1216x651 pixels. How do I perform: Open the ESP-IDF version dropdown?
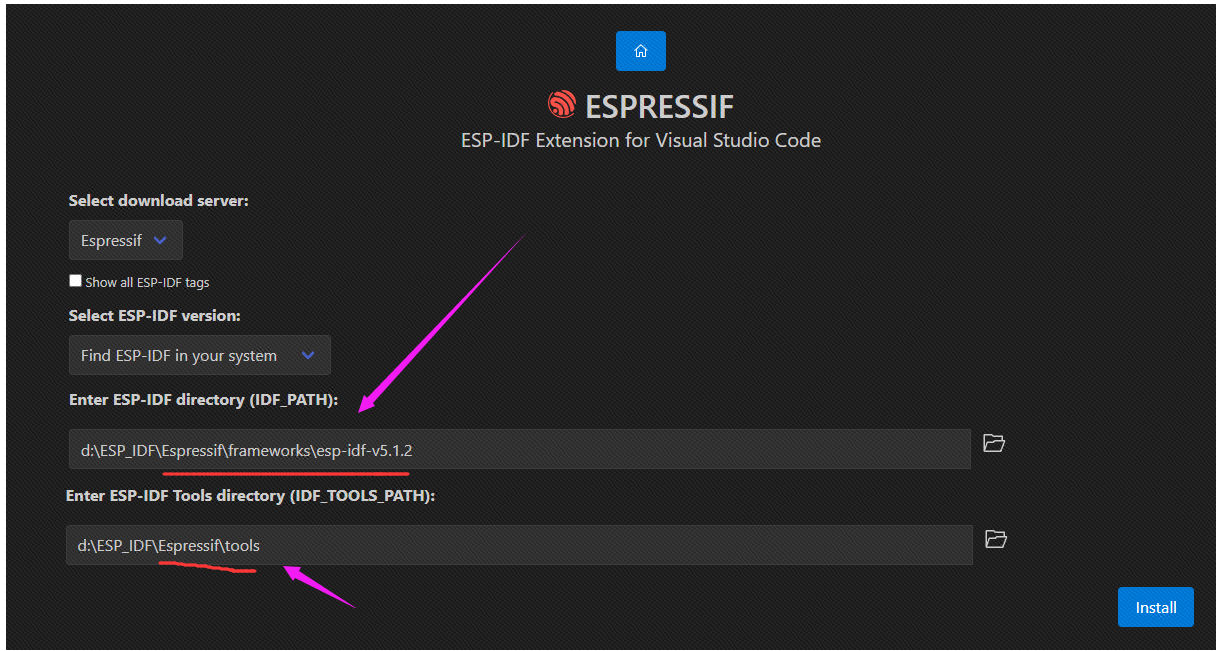coord(199,355)
